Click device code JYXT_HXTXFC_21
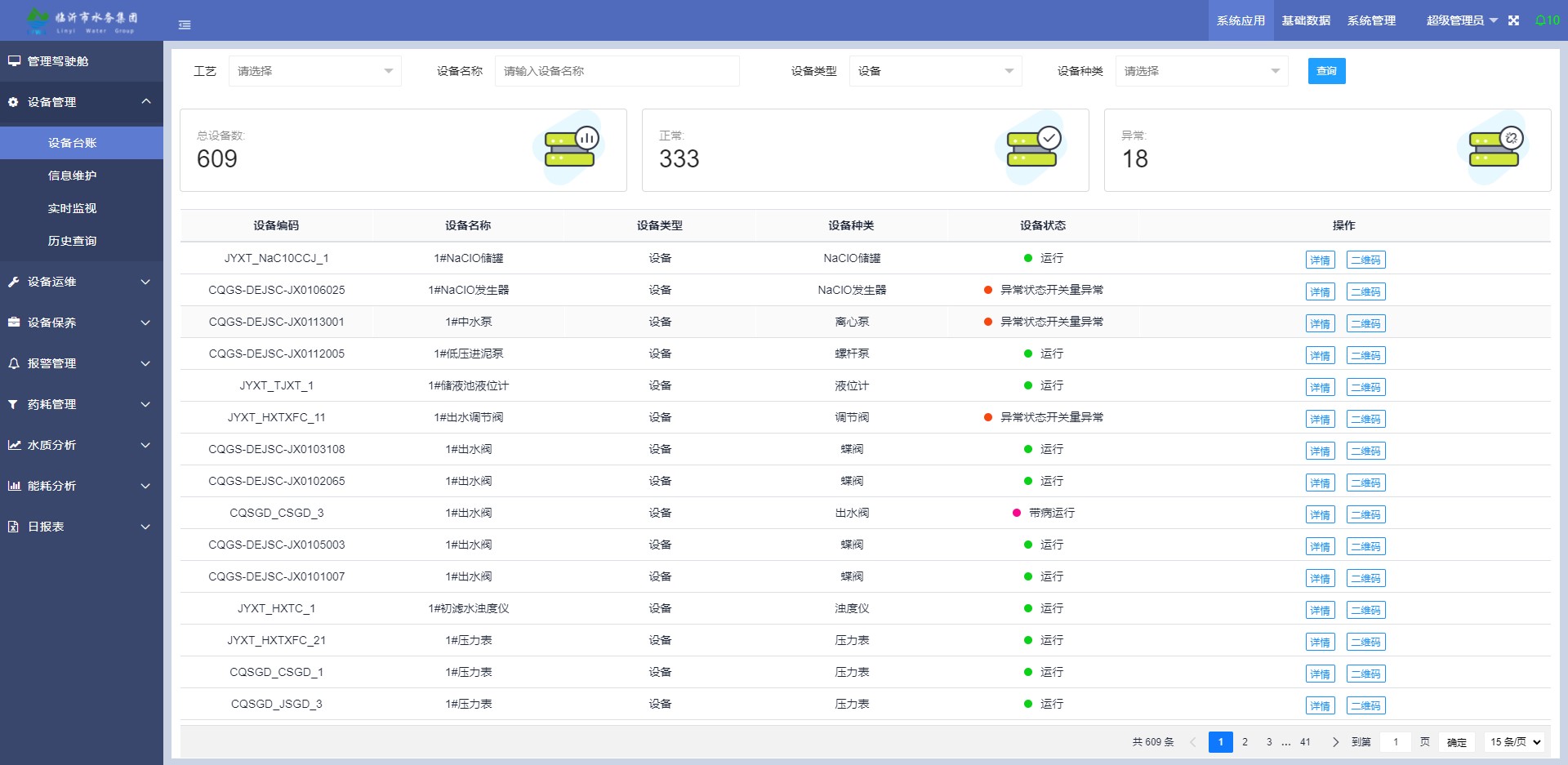Screen dimensions: 1568x765 (x=276, y=640)
